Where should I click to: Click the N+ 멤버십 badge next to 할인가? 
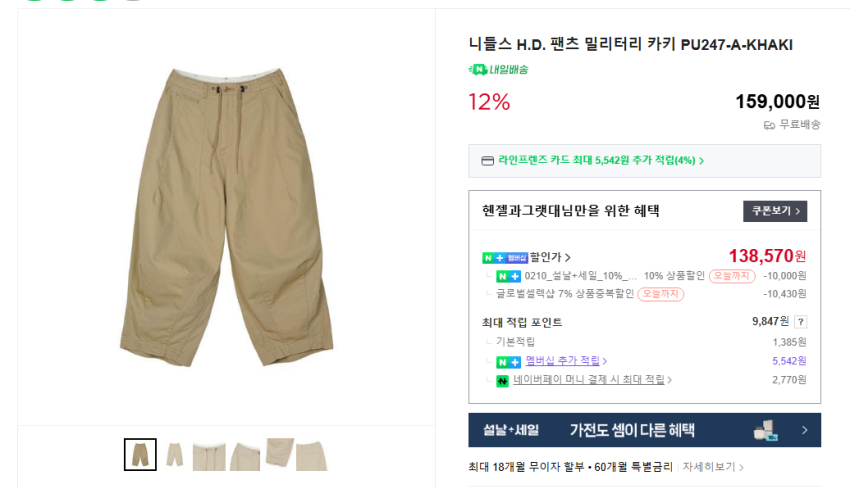pos(505,258)
